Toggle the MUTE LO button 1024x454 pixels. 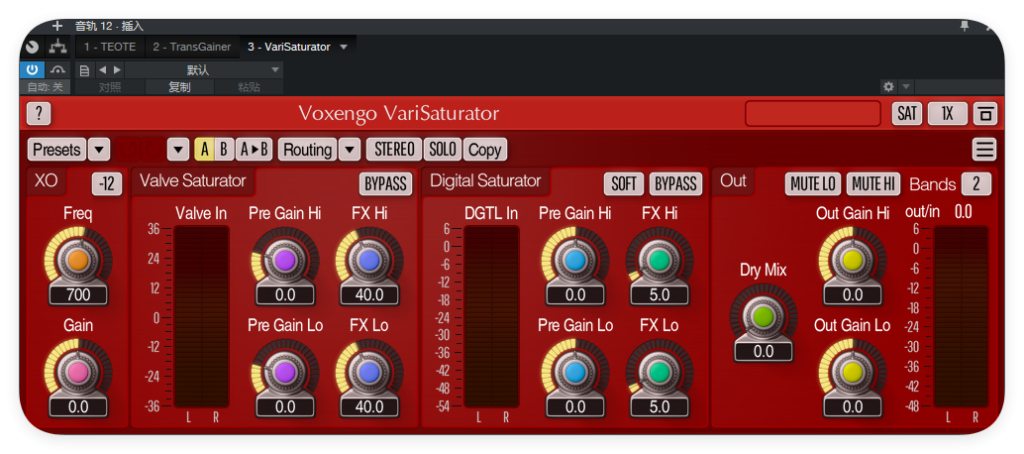[813, 184]
